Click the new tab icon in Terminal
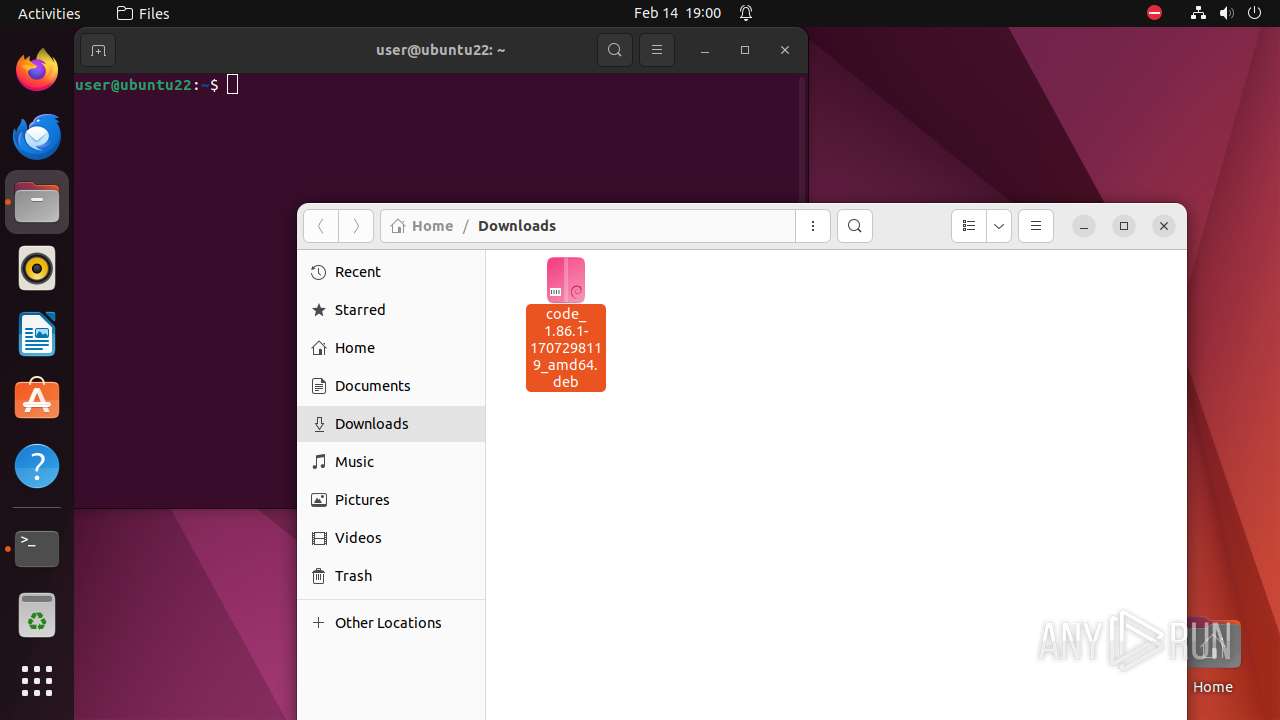This screenshot has height=720, width=1280. coord(98,50)
